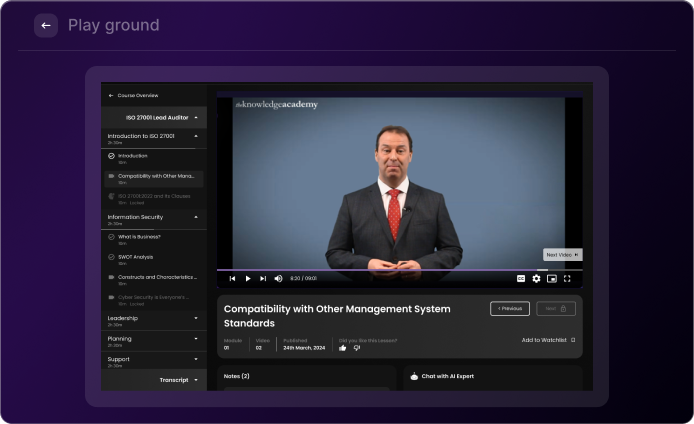Play the lesson video
Screen dimensions: 694x424
(x=248, y=279)
